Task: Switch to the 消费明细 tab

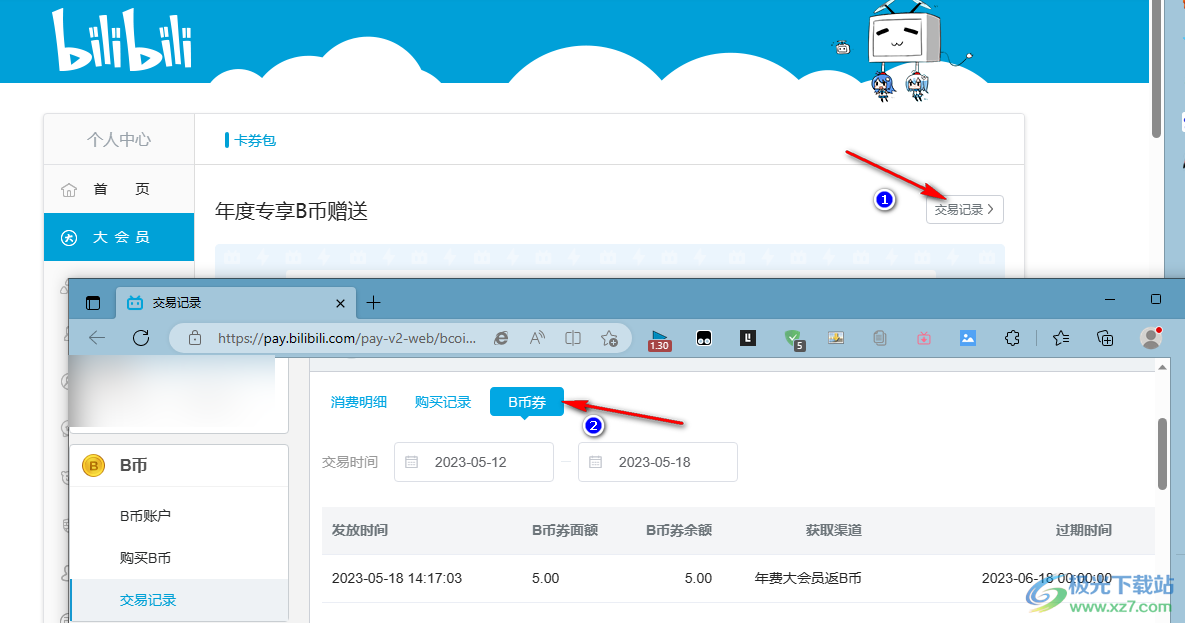Action: tap(358, 402)
